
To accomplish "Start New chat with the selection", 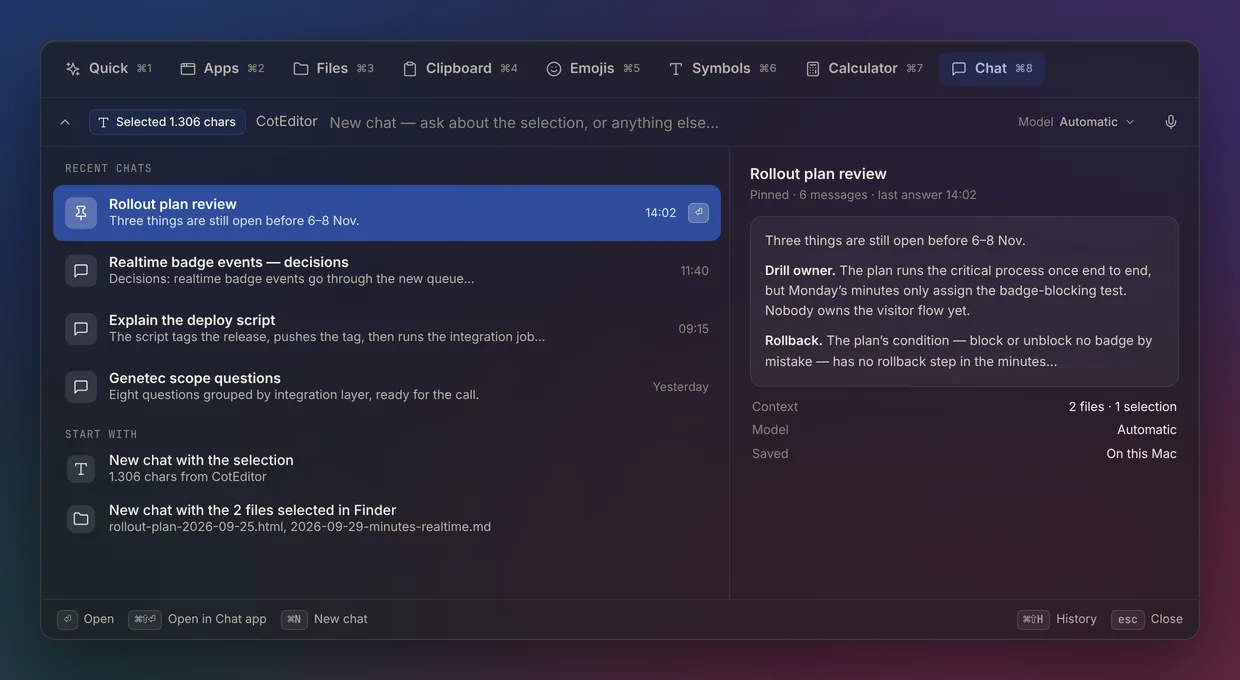I will pos(387,469).
